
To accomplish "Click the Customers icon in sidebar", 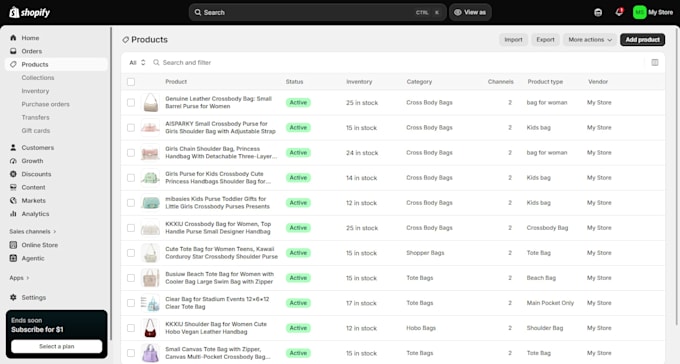I will (13, 148).
